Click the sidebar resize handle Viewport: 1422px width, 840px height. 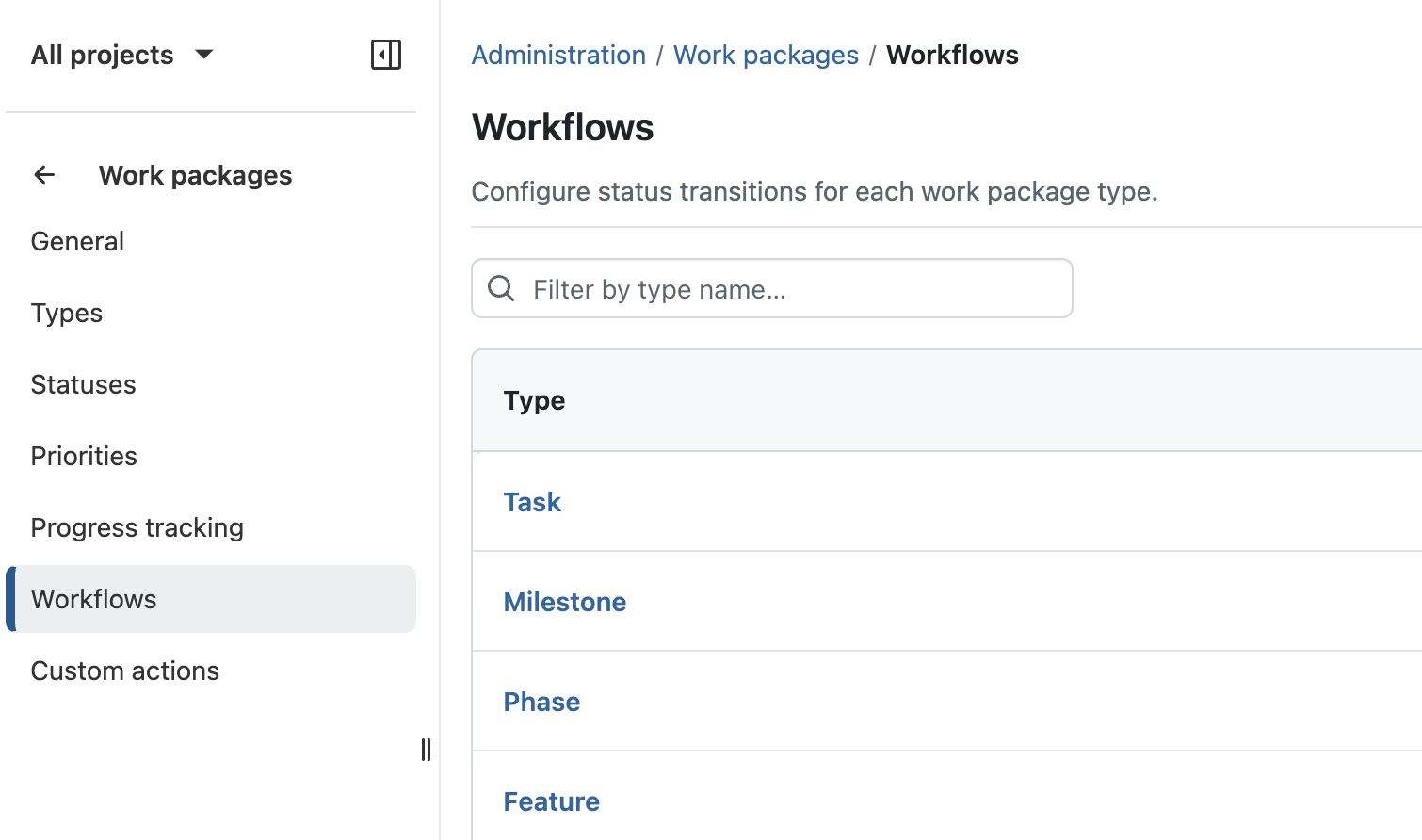[426, 751]
